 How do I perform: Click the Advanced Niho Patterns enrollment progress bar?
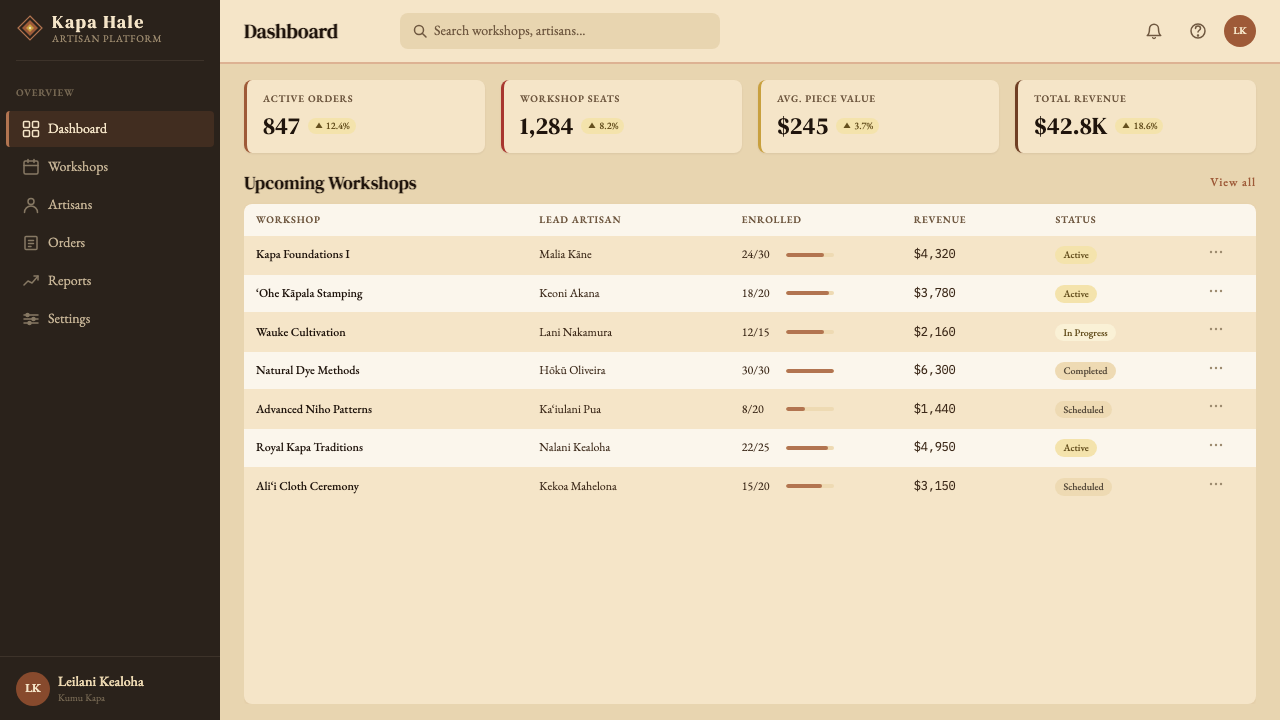point(810,409)
